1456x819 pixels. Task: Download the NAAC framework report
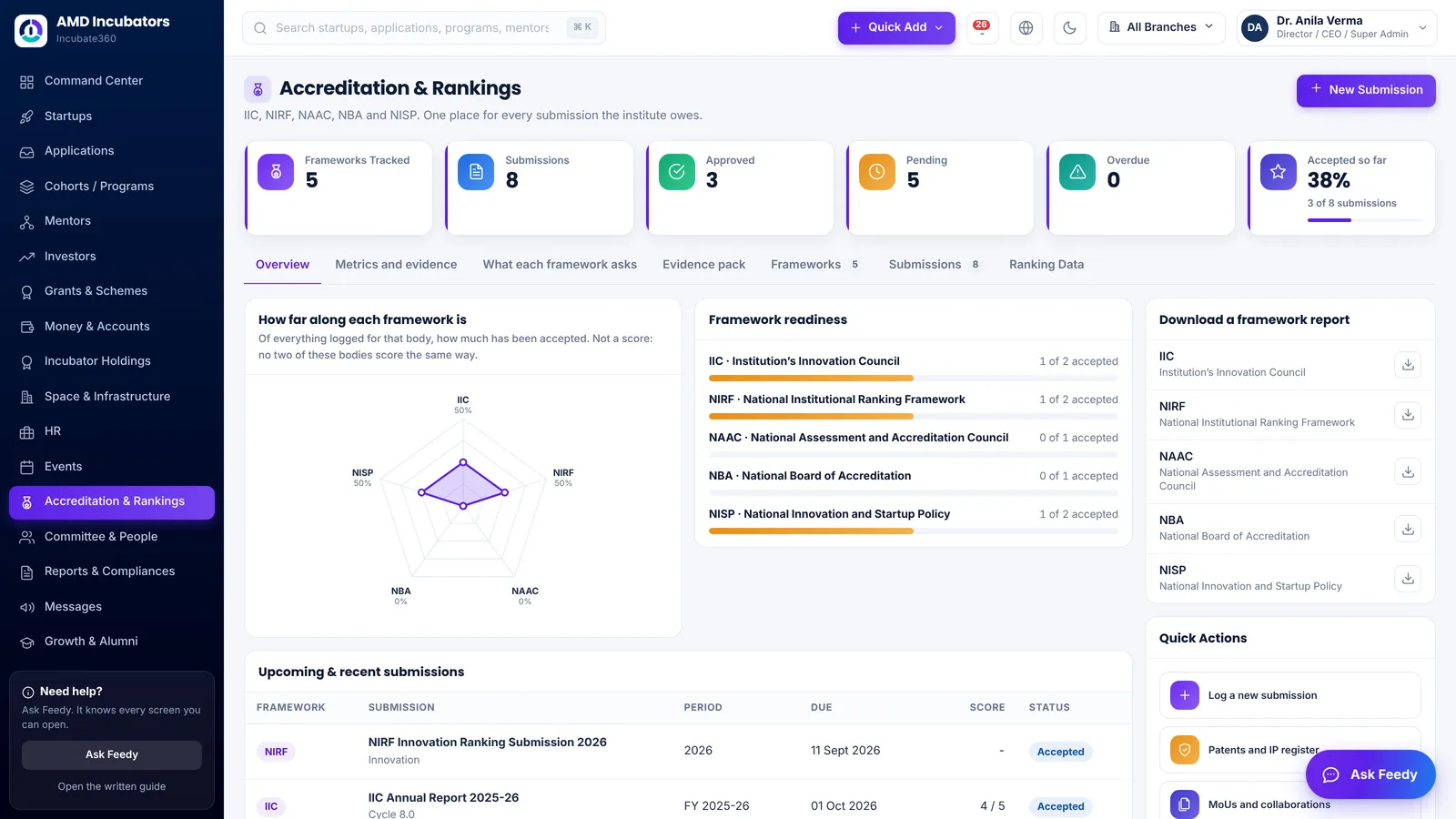pos(1408,471)
